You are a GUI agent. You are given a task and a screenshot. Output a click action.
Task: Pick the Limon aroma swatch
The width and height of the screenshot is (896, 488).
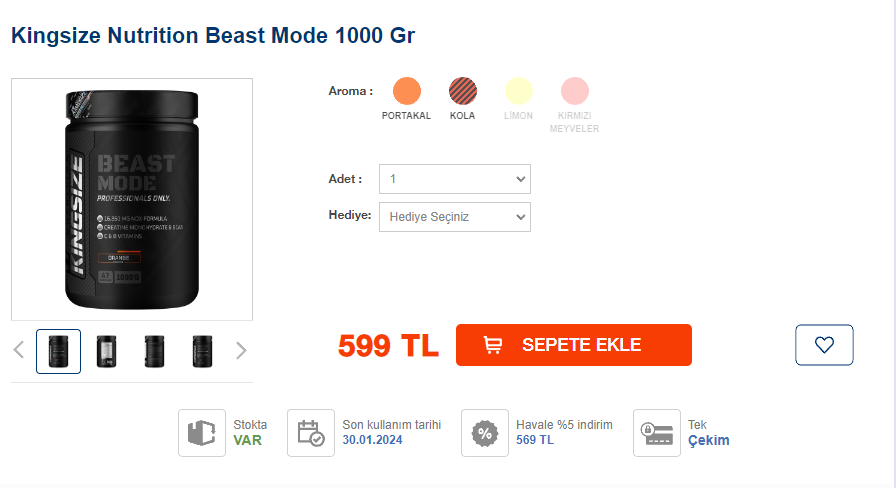click(518, 91)
